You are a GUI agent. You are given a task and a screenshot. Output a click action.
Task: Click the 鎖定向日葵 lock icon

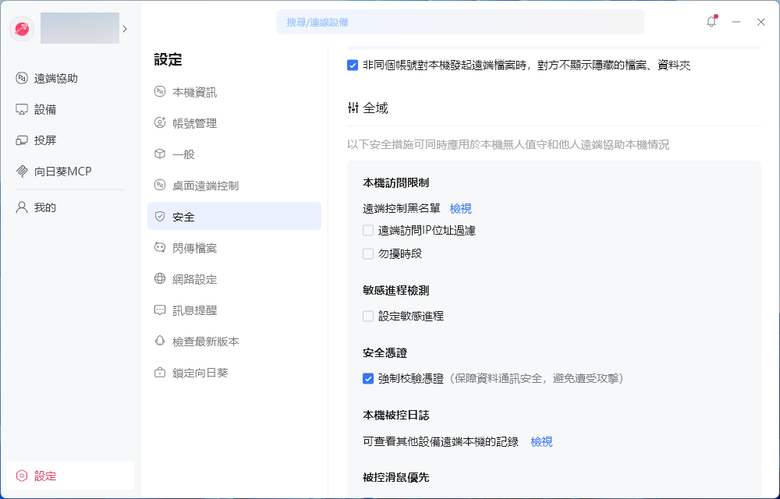coord(160,372)
